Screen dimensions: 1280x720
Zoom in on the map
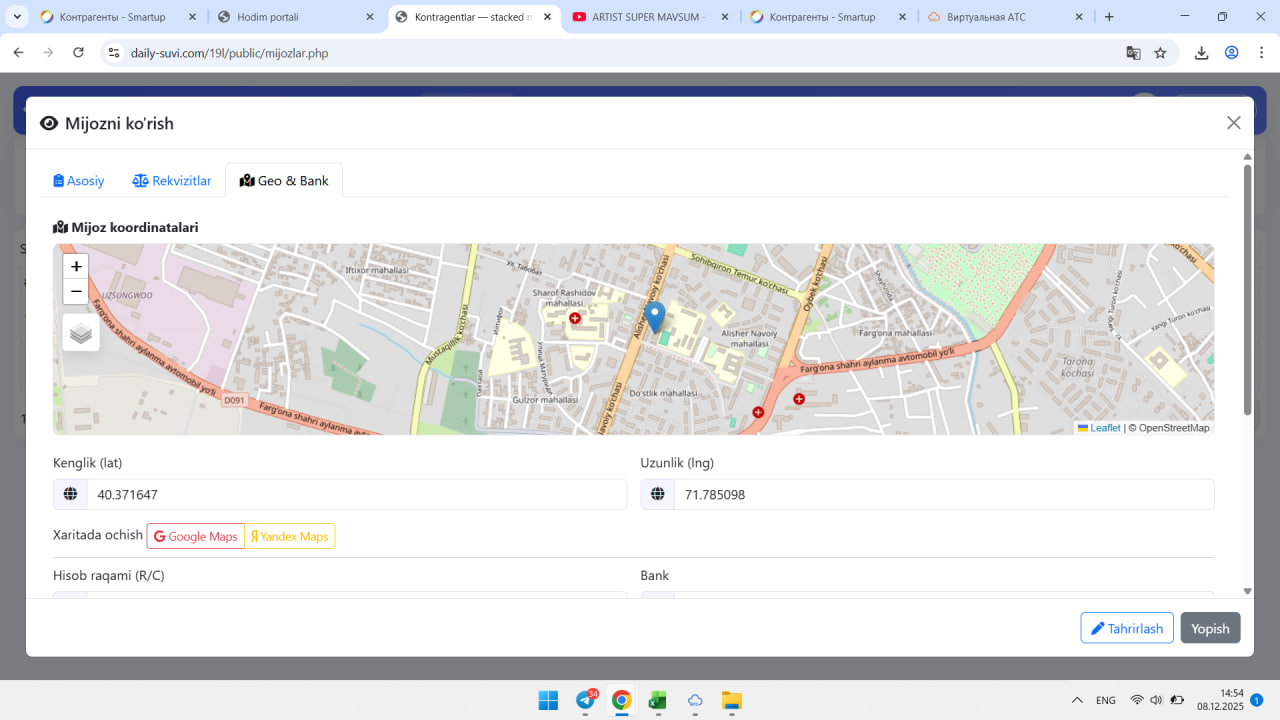(76, 266)
